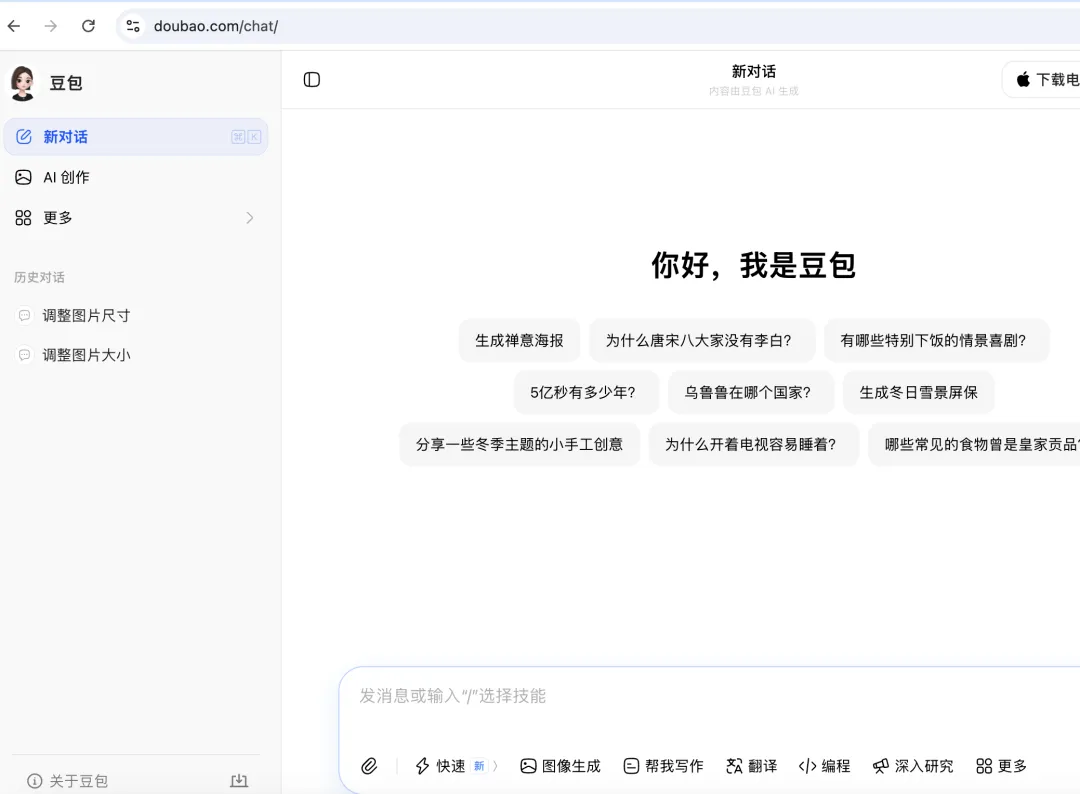Choose 帮我写作 skill
1080x794 pixels.
pos(663,766)
